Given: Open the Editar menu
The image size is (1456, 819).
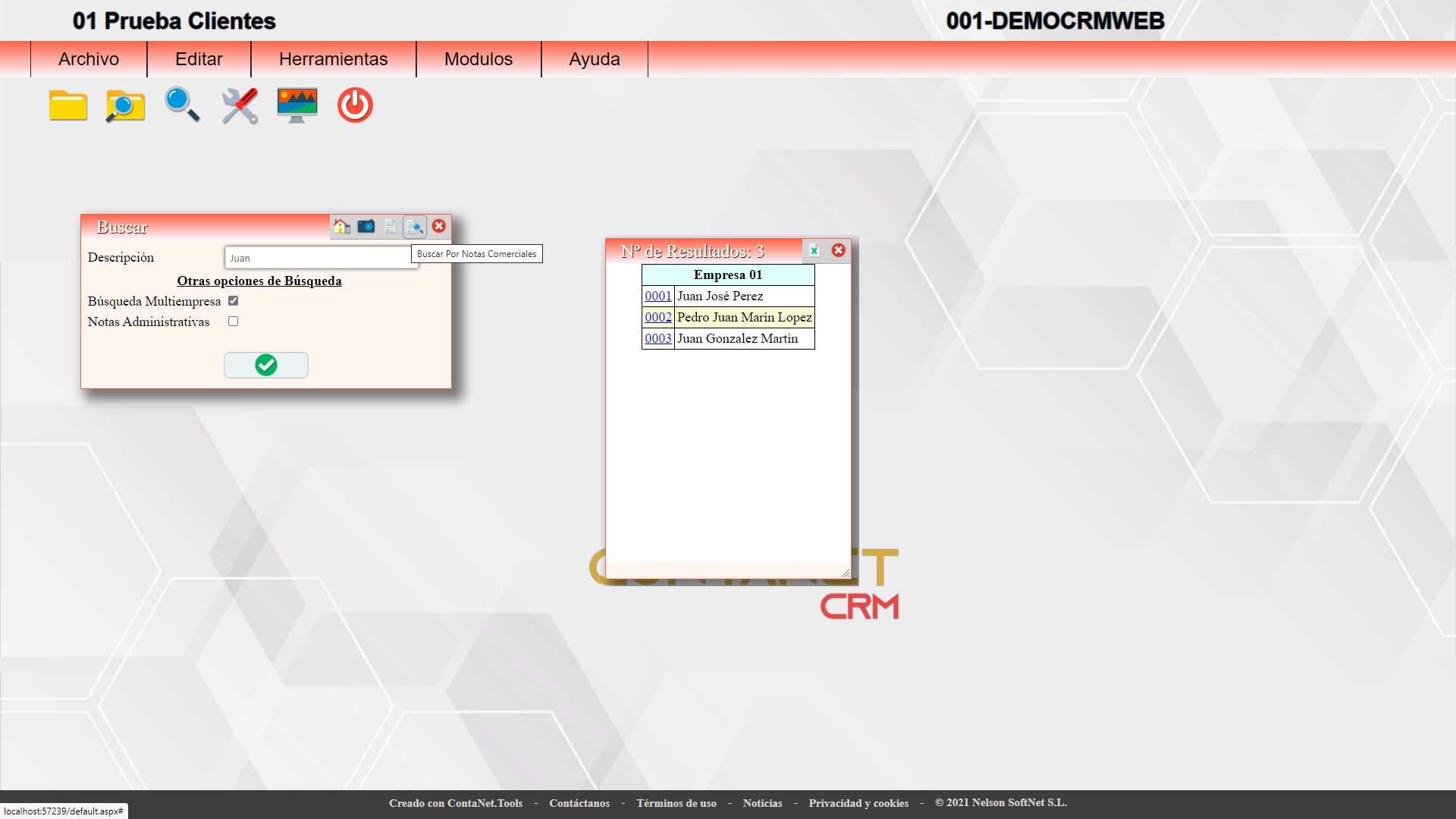Looking at the screenshot, I should [x=199, y=59].
